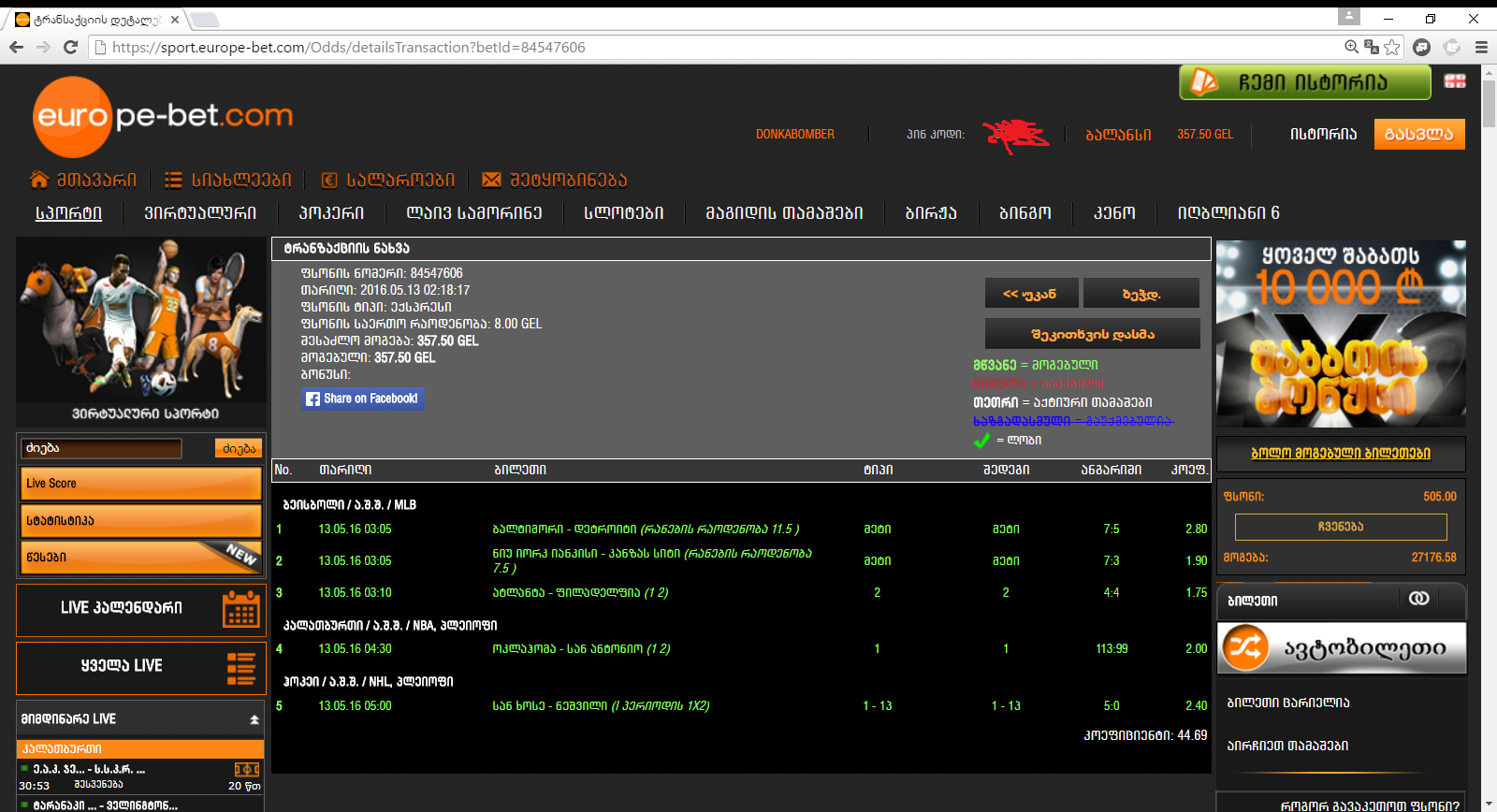
Task: Click the orange shuffle auto-ticket icon
Action: click(x=1246, y=647)
